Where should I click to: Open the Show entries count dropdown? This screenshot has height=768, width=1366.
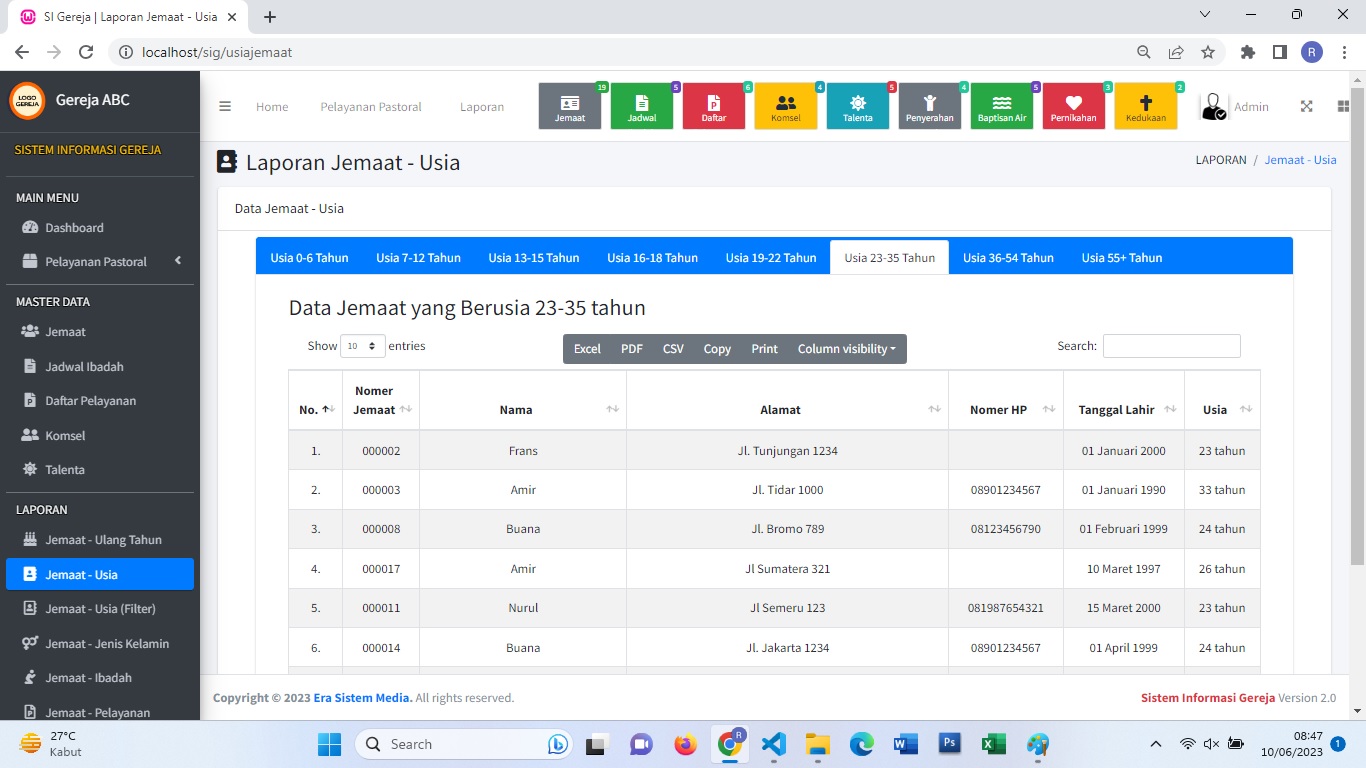[x=363, y=346]
